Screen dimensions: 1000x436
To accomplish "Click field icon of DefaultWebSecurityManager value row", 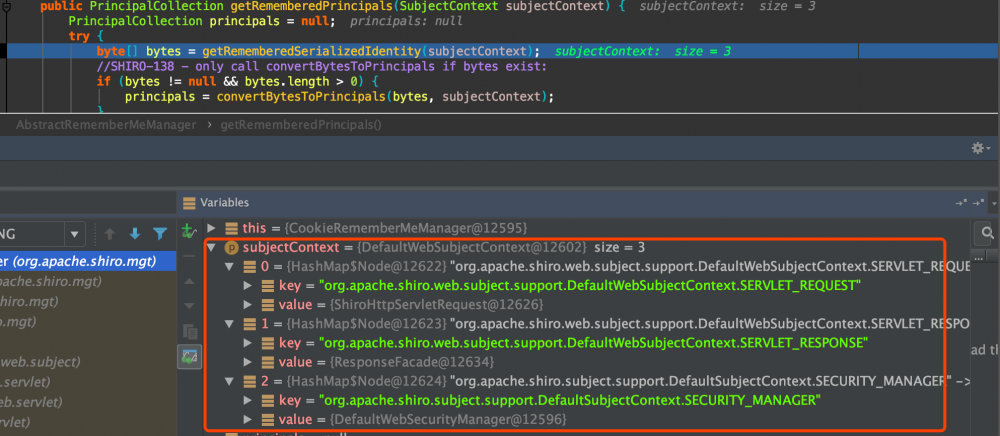I will [x=268, y=419].
